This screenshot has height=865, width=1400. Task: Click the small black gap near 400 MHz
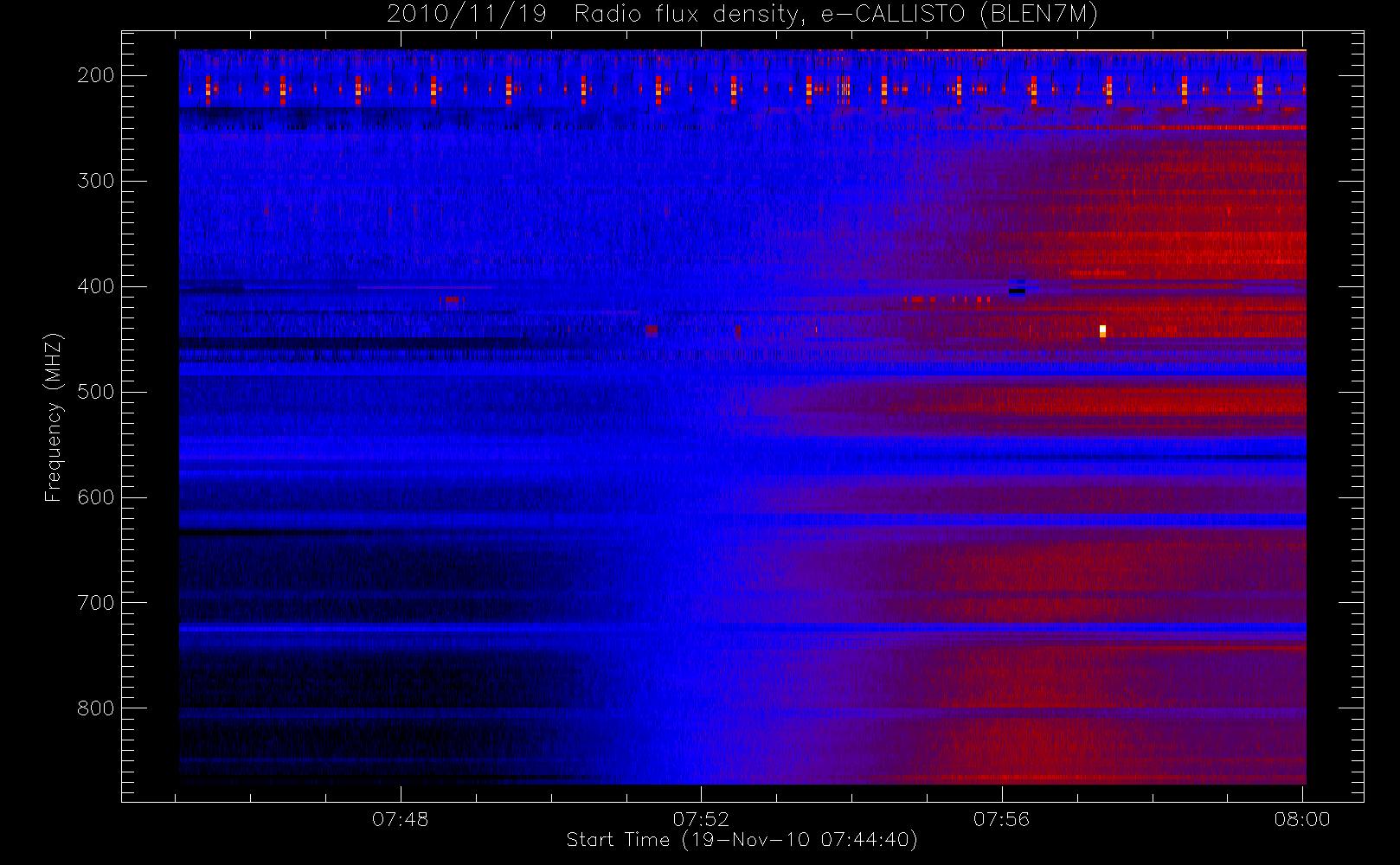(x=1017, y=291)
